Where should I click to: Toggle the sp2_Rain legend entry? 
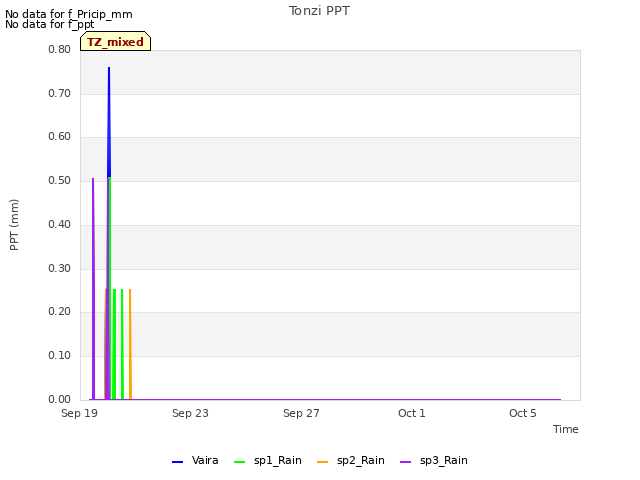(351, 461)
